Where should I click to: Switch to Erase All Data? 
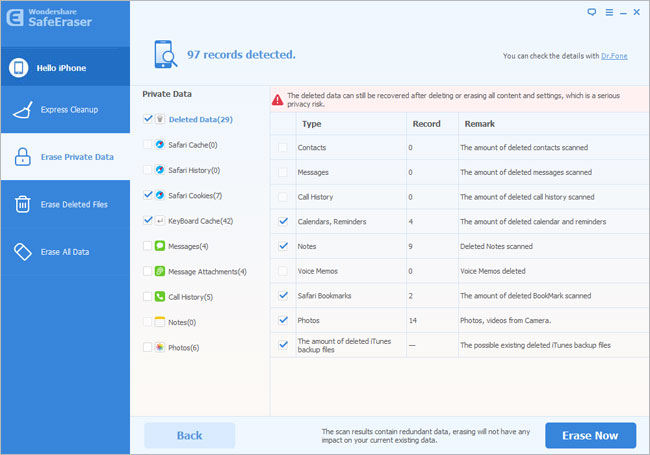(65, 252)
